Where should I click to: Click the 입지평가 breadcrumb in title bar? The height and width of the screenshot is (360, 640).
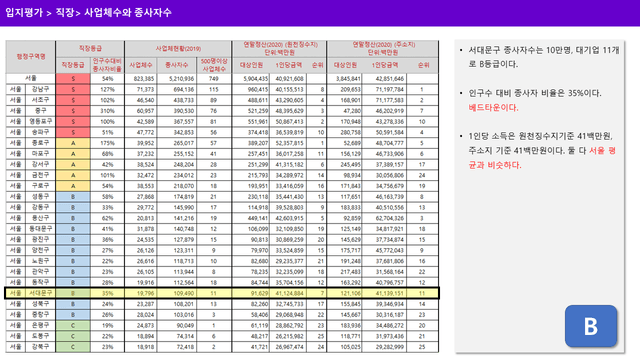(x=24, y=13)
